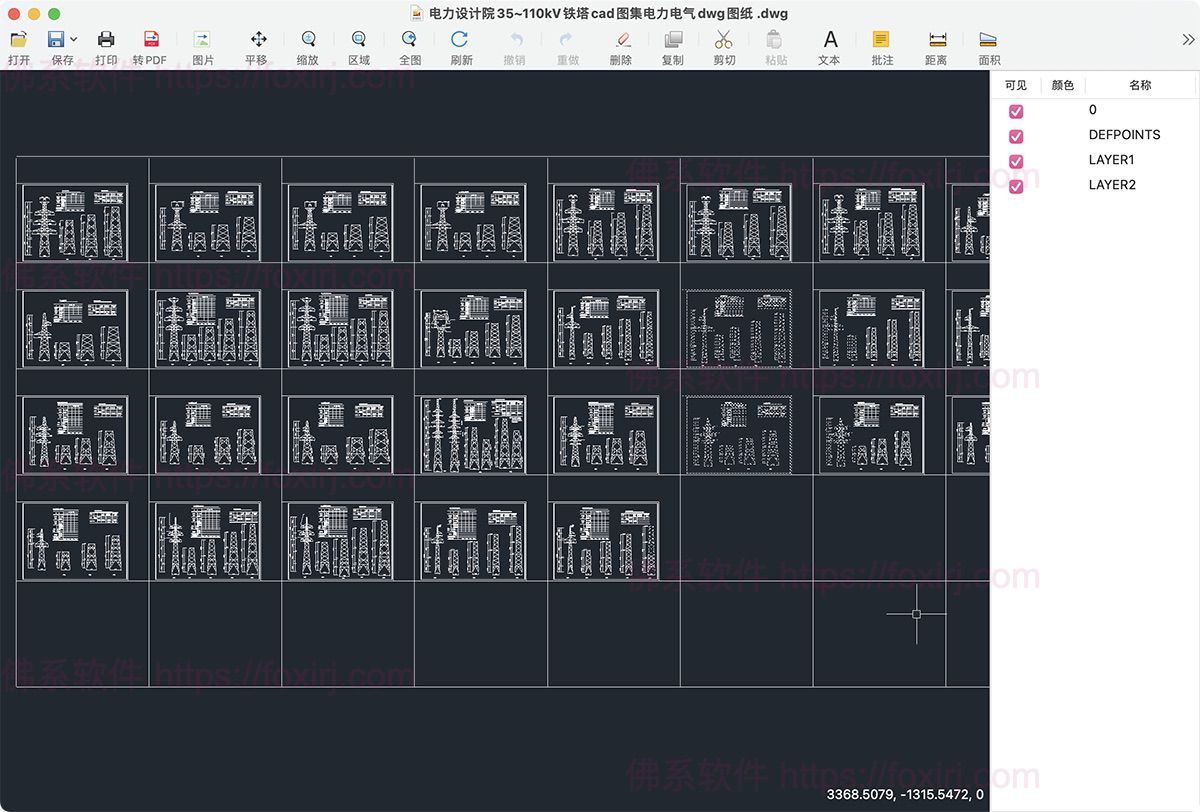Select the Zoom (缩放) tool
This screenshot has width=1200, height=812.
click(x=308, y=40)
